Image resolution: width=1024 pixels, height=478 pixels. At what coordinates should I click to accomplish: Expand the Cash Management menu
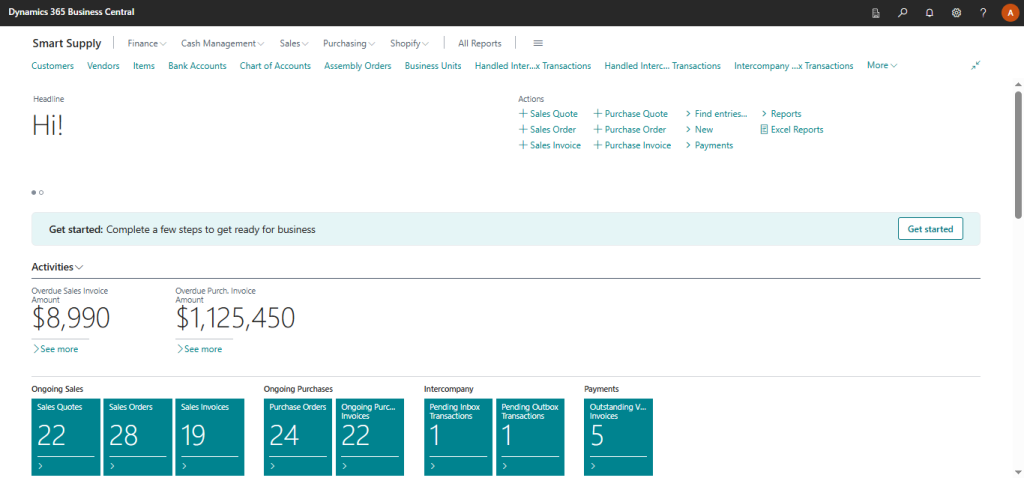pyautogui.click(x=222, y=43)
